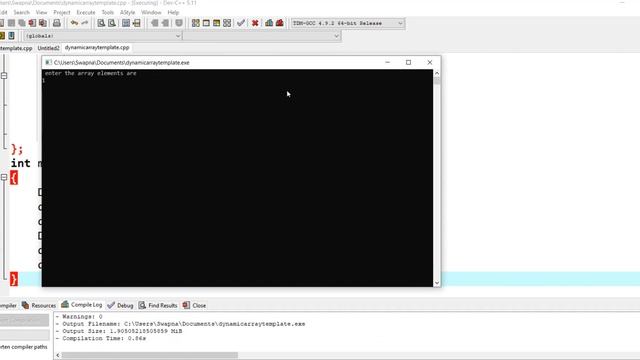The image size is (640, 360).
Task: Click the Delete Profiling Information red icon
Action: [280, 23]
